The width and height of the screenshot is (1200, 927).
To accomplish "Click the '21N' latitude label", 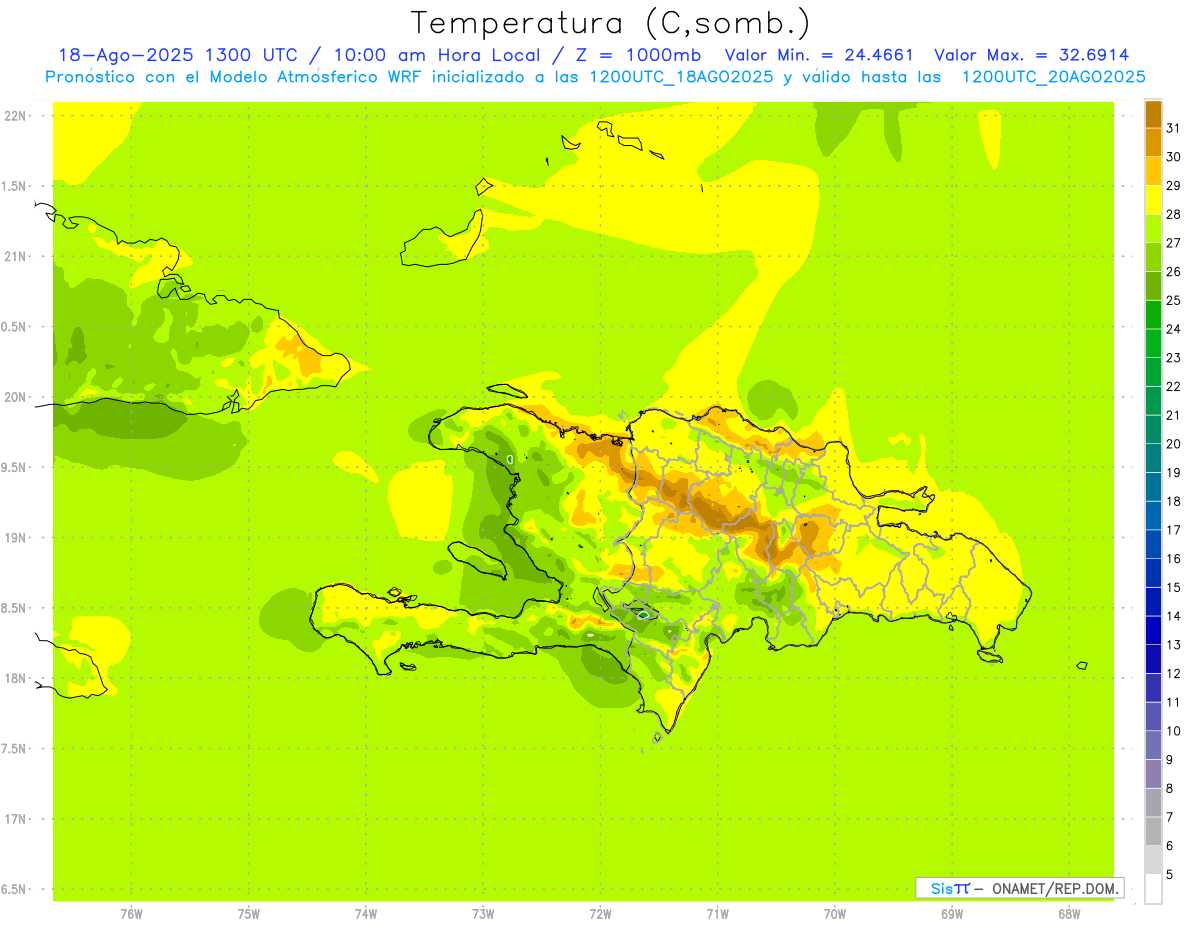I will (x=15, y=256).
